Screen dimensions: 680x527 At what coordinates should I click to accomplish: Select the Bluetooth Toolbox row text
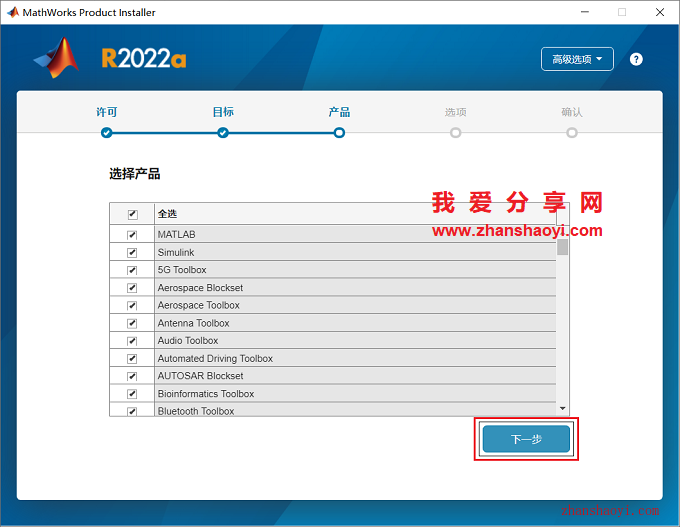pos(196,411)
